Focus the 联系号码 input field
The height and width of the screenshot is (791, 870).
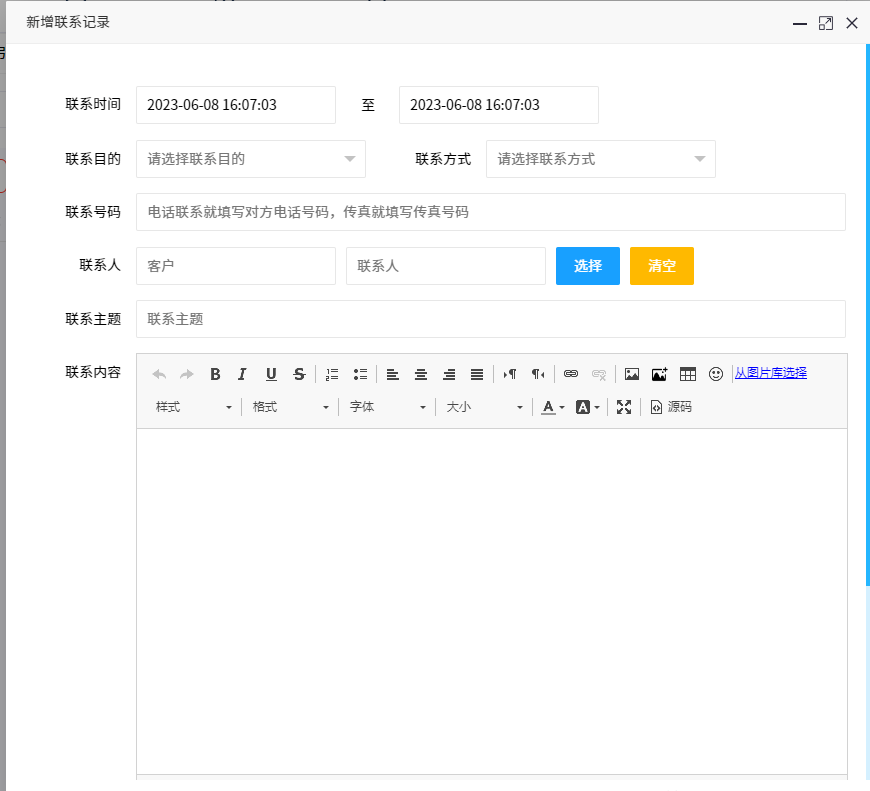(491, 212)
